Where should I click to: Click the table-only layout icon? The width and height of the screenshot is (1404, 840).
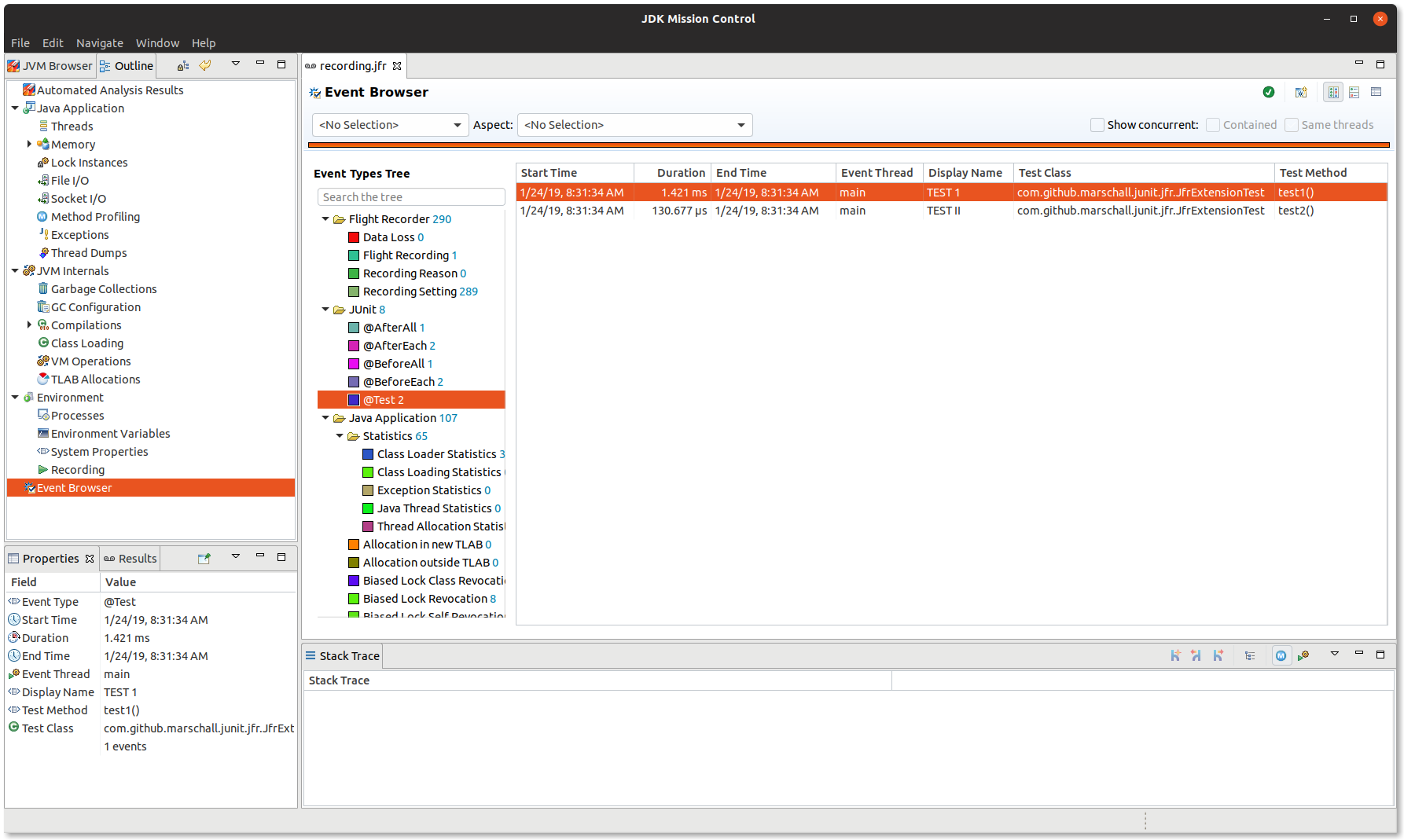pyautogui.click(x=1376, y=92)
